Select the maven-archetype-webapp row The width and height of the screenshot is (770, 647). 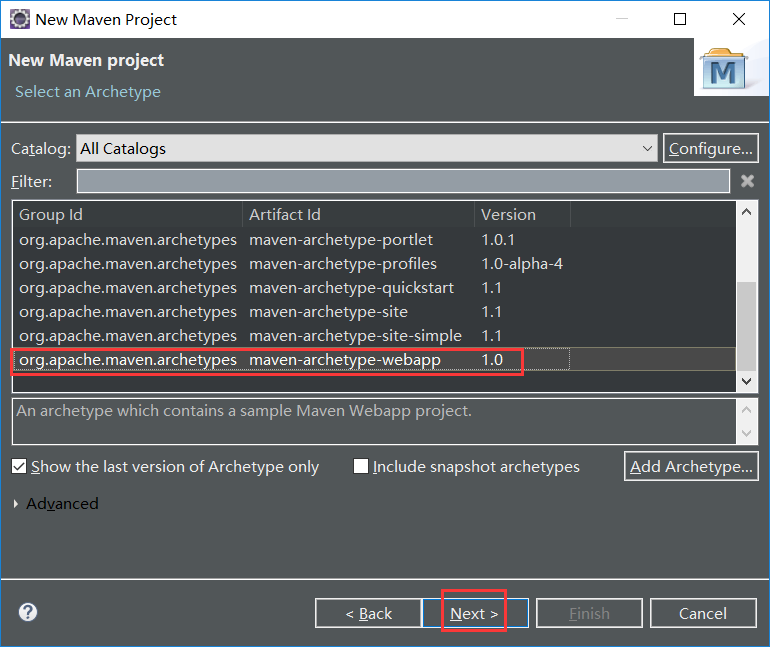tap(374, 360)
